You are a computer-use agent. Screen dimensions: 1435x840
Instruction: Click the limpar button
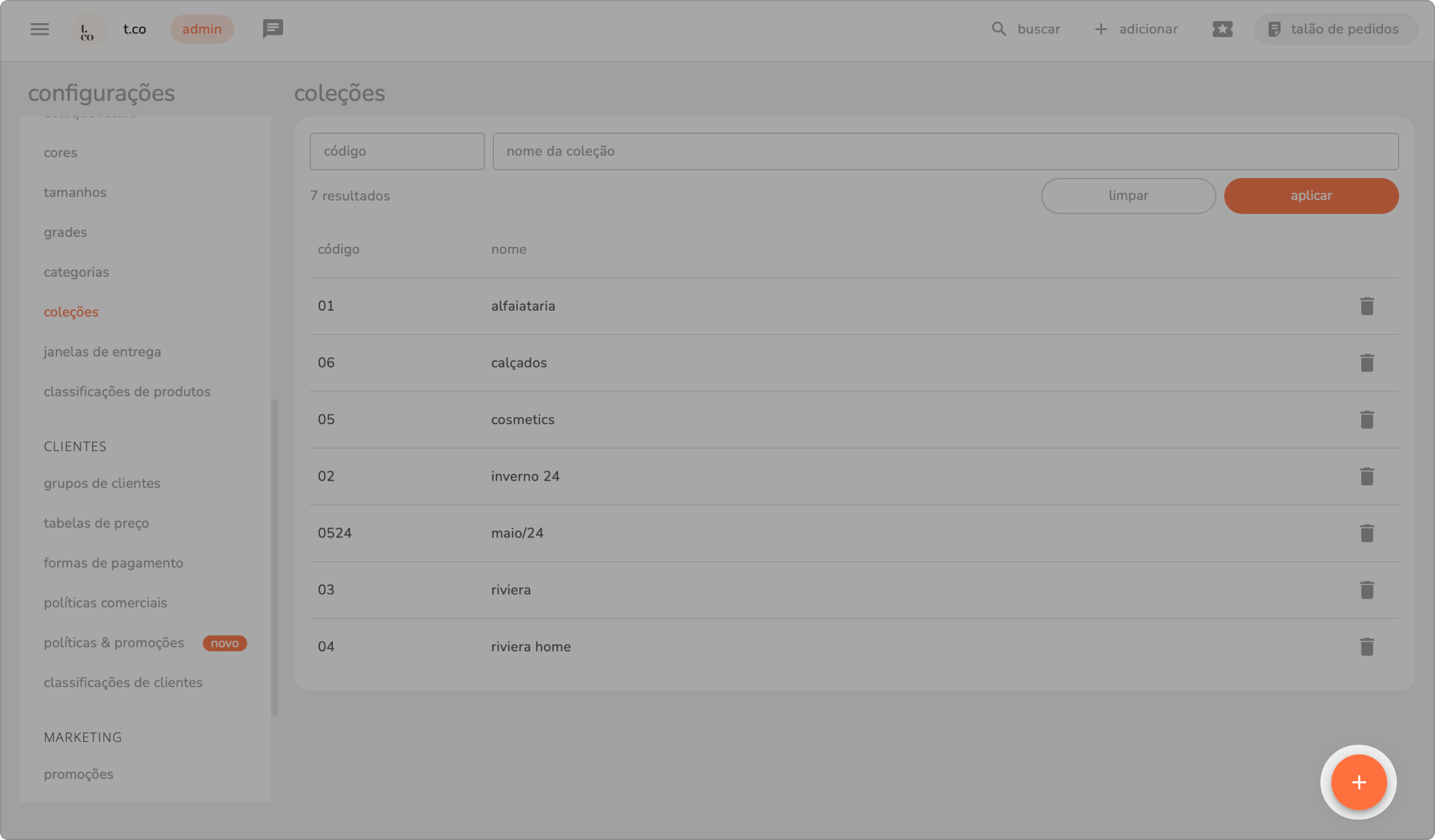1127,196
